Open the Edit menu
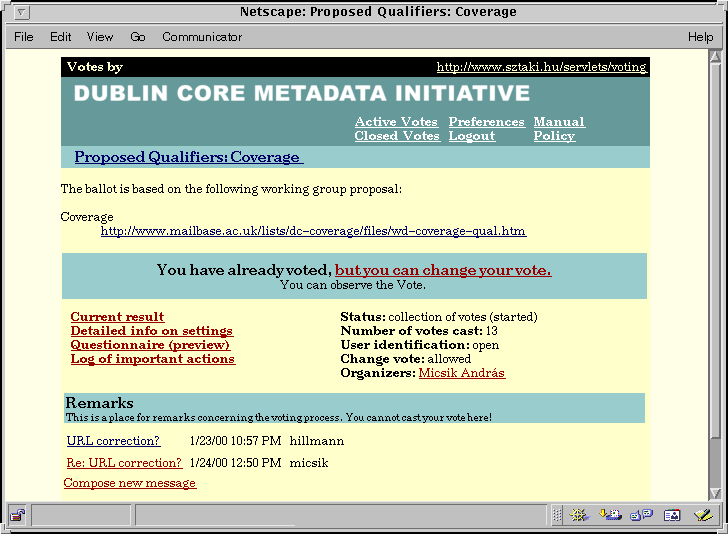The image size is (728, 534). 61,37
